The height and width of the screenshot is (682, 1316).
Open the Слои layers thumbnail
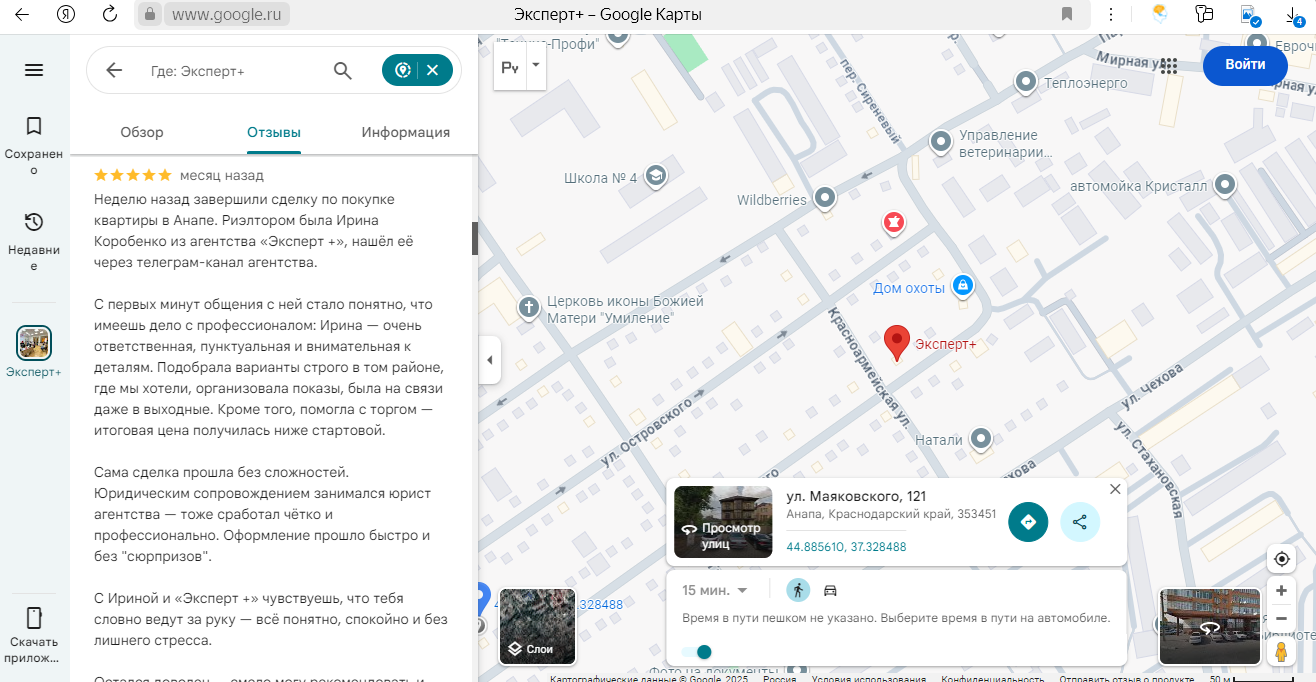tap(537, 627)
